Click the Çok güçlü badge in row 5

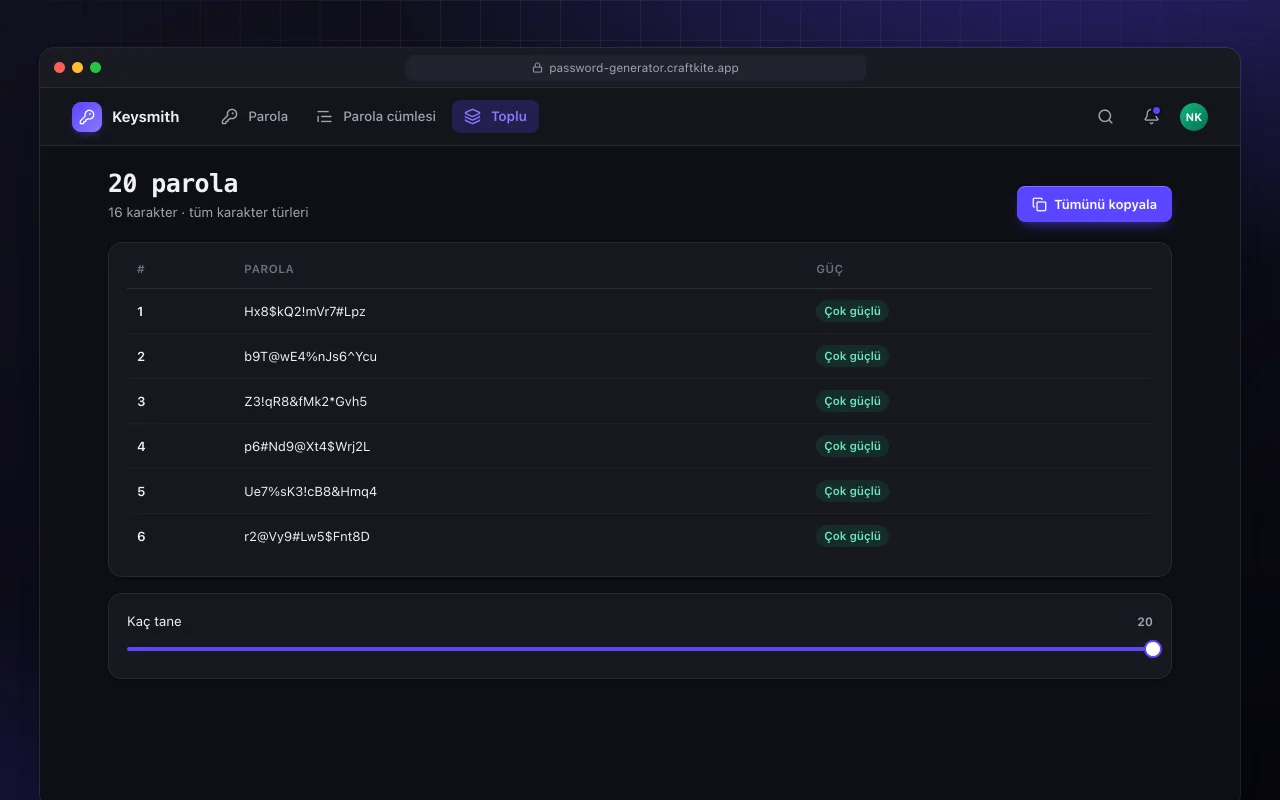(x=852, y=491)
